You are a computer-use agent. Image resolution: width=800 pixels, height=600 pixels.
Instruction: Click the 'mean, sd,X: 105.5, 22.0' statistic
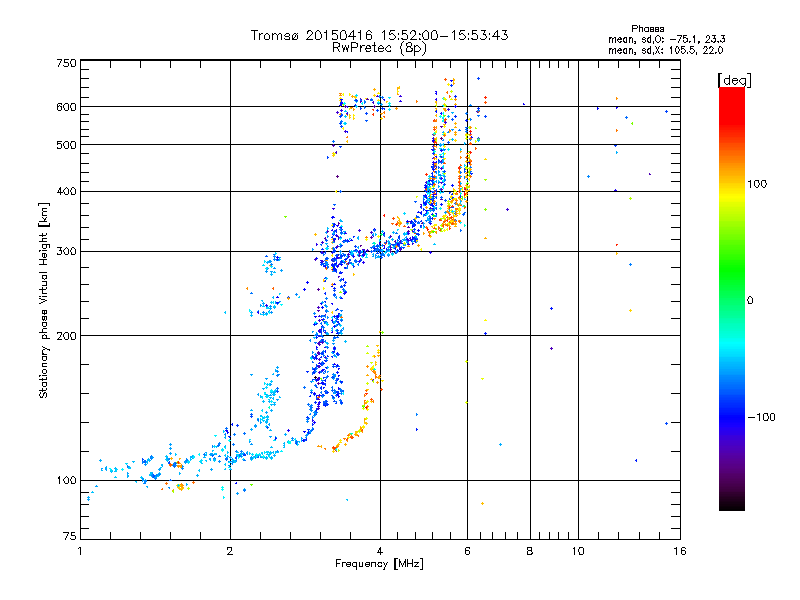pos(665,50)
